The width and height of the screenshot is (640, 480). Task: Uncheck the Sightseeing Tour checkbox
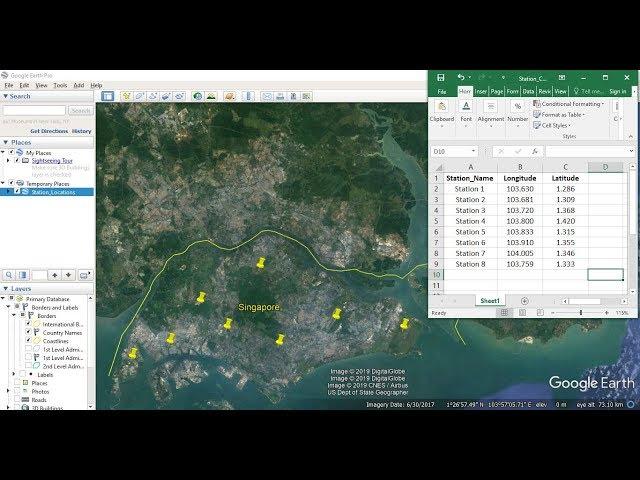tap(17, 160)
